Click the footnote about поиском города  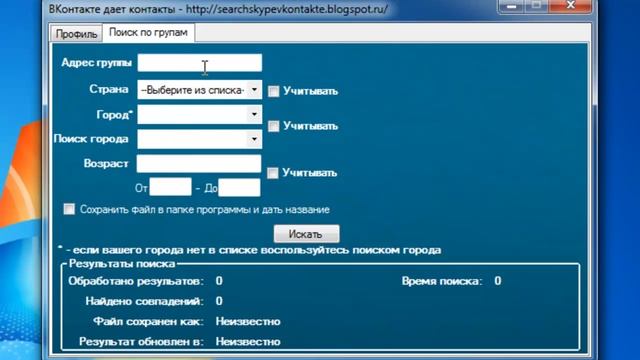pyautogui.click(x=249, y=250)
